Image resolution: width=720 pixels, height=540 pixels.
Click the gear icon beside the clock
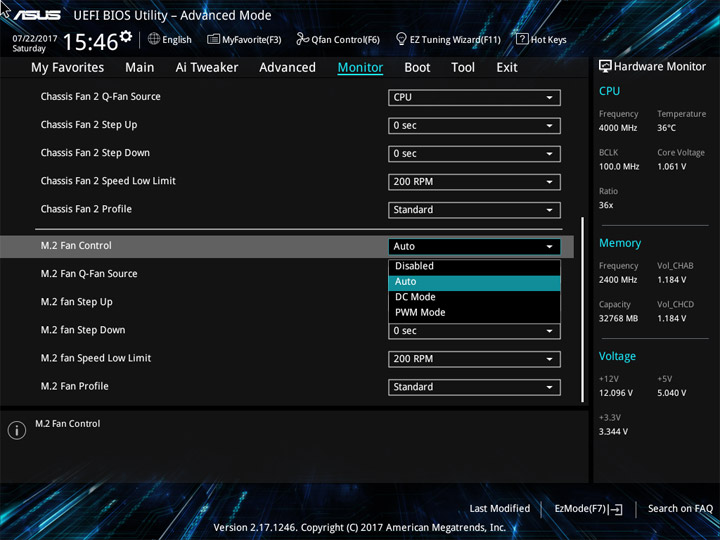(126, 36)
